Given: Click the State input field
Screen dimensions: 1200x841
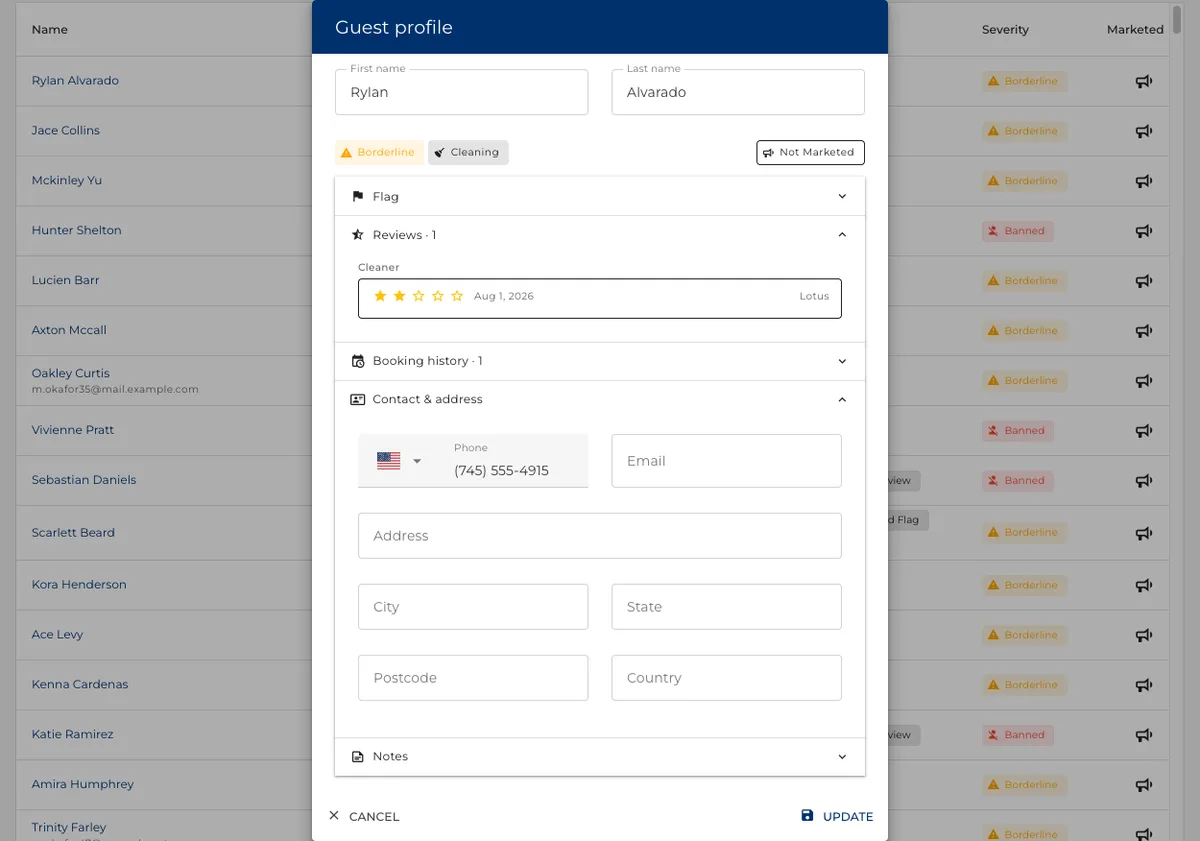Looking at the screenshot, I should 726,607.
